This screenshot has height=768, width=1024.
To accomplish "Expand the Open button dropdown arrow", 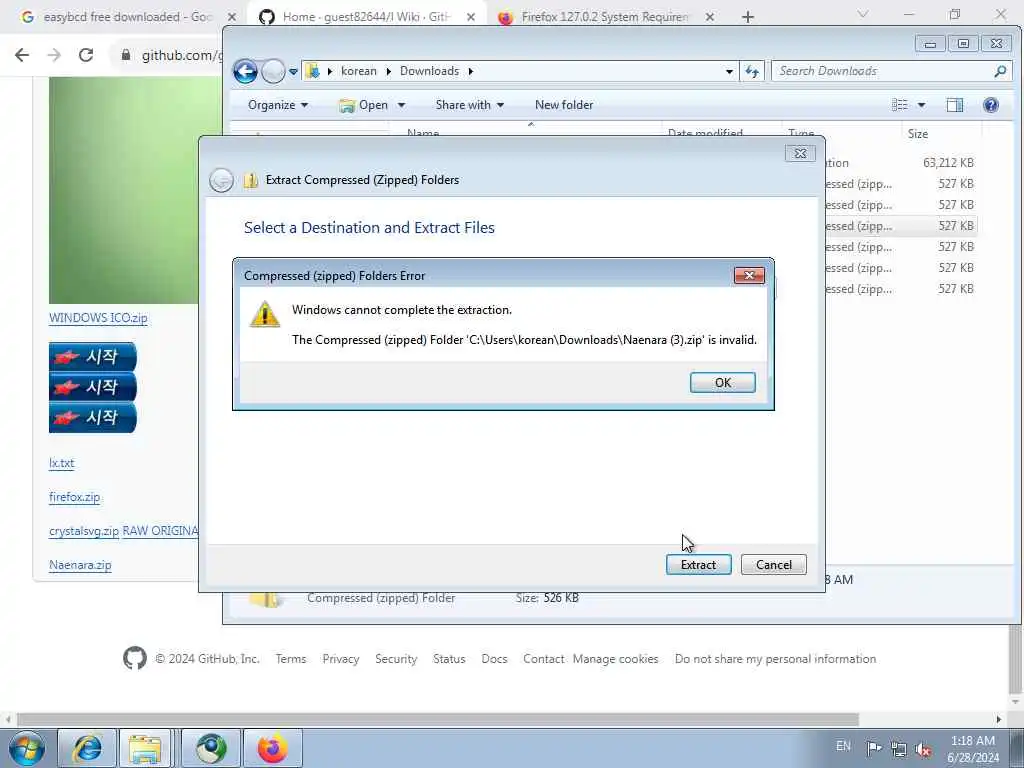I will click(401, 105).
